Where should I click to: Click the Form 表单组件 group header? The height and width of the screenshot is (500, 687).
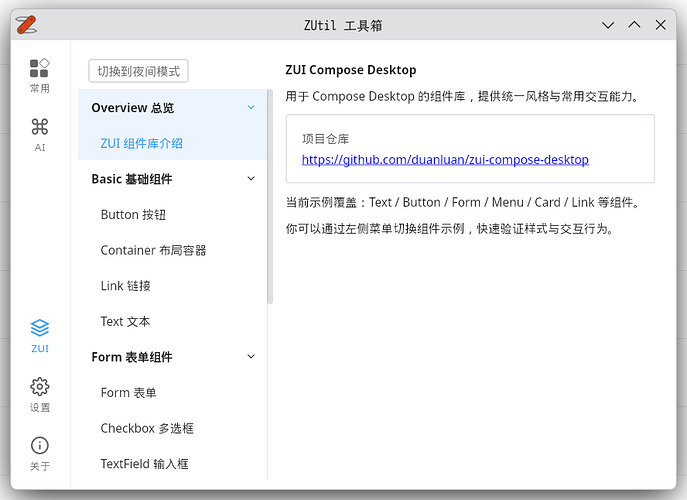172,357
